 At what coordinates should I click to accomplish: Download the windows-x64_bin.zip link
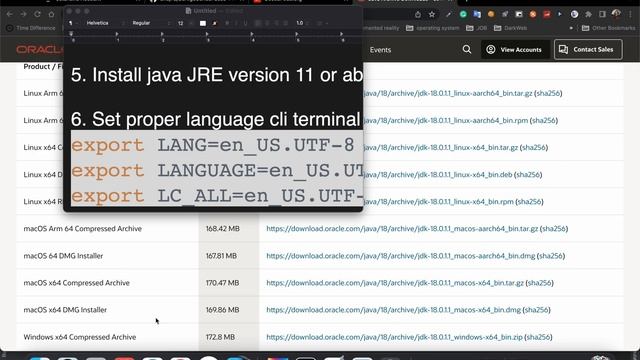[394, 337]
